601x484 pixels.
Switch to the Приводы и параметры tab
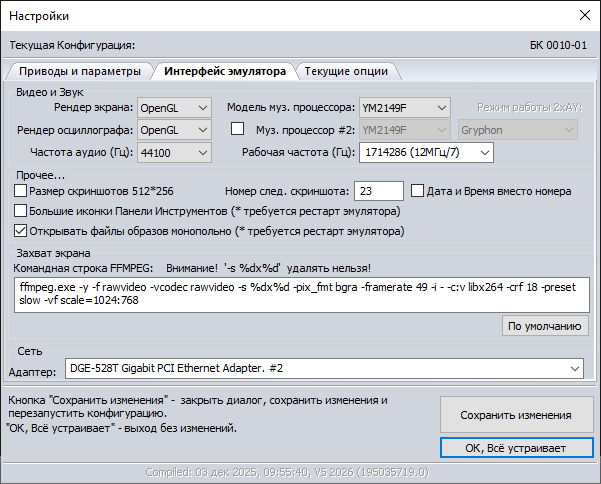tap(79, 71)
